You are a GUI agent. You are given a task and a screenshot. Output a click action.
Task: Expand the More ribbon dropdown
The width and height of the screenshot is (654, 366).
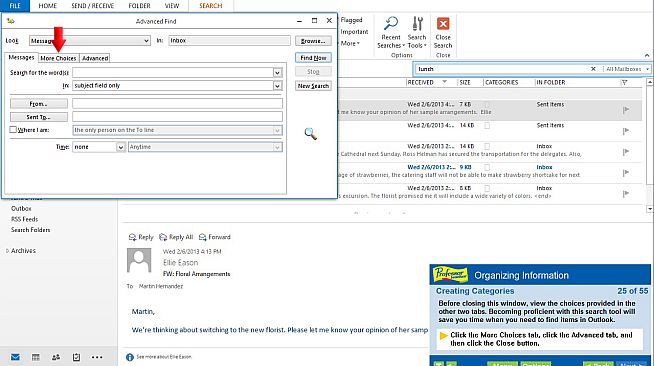(x=350, y=43)
